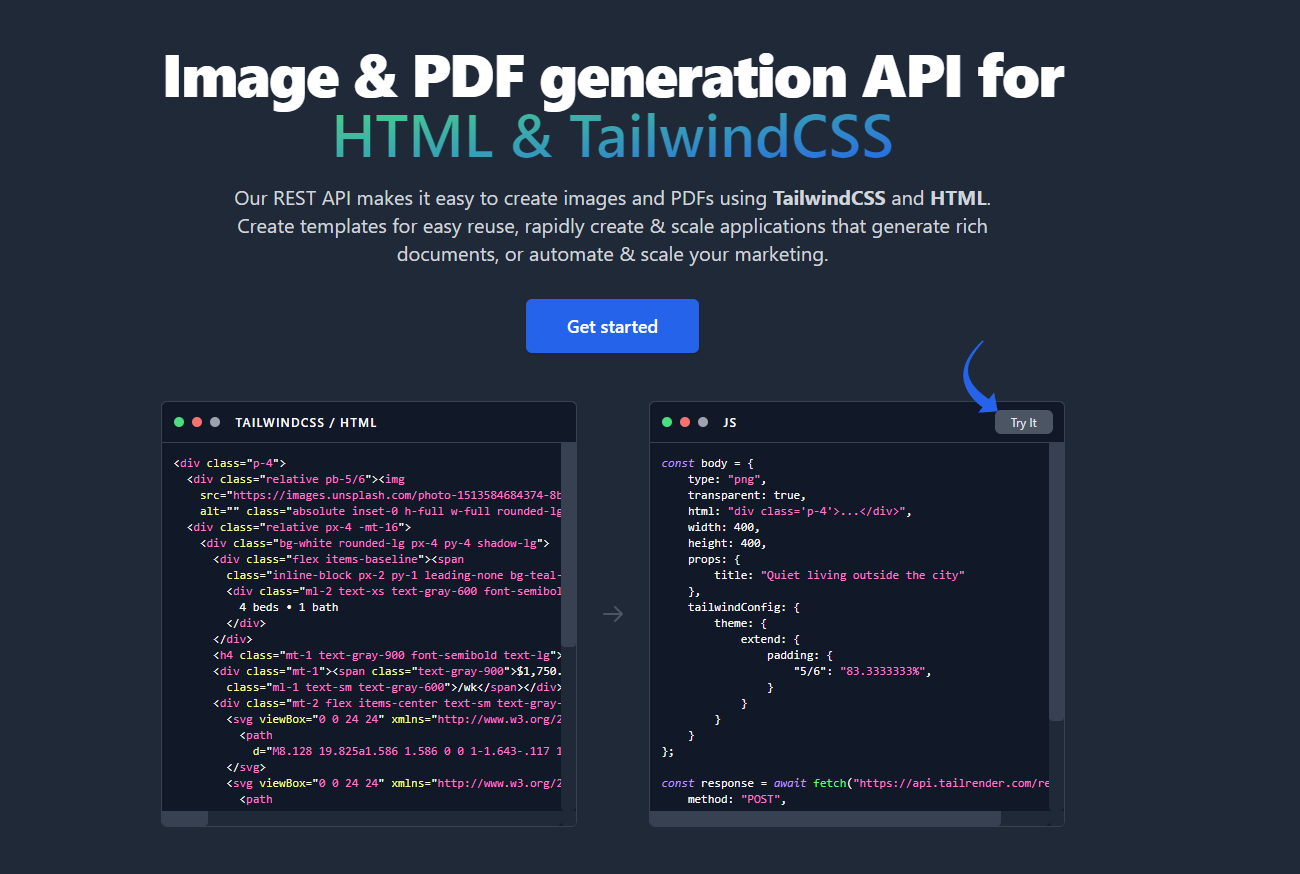Image resolution: width=1300 pixels, height=874 pixels.
Task: Click the Get started button
Action: coord(612,326)
